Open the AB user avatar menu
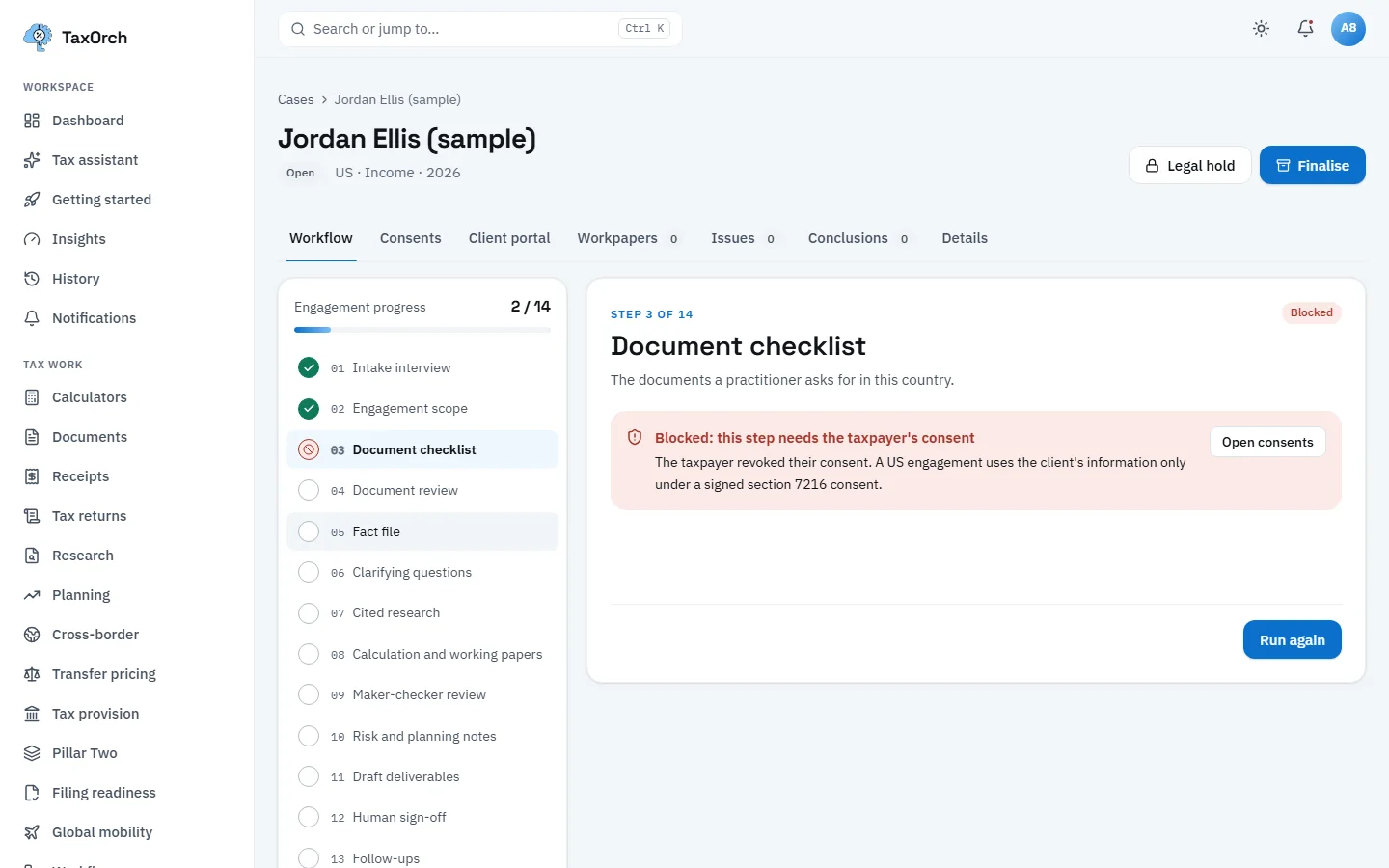Viewport: 1389px width, 868px height. [x=1348, y=28]
